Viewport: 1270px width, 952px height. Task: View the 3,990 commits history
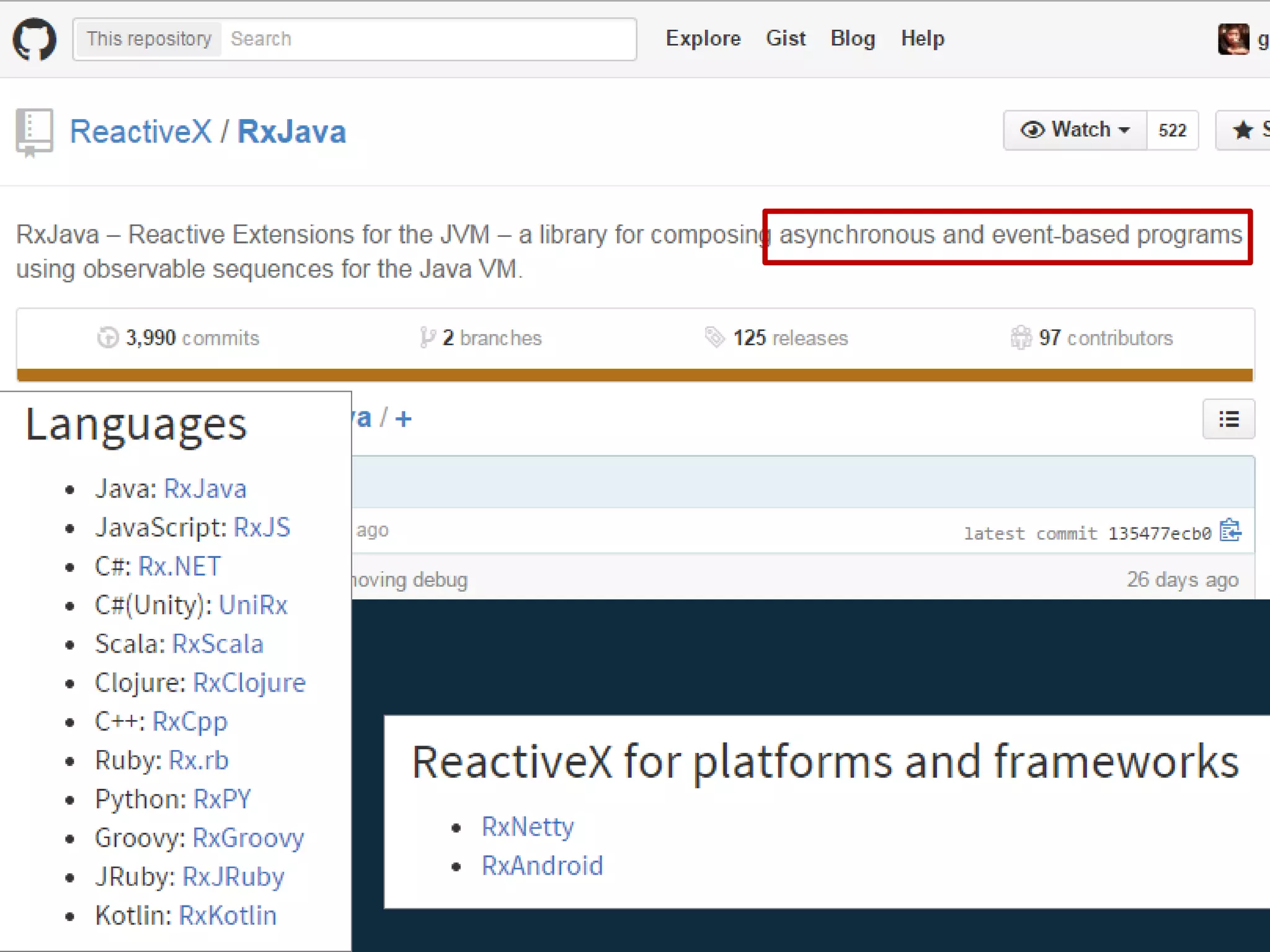point(179,338)
